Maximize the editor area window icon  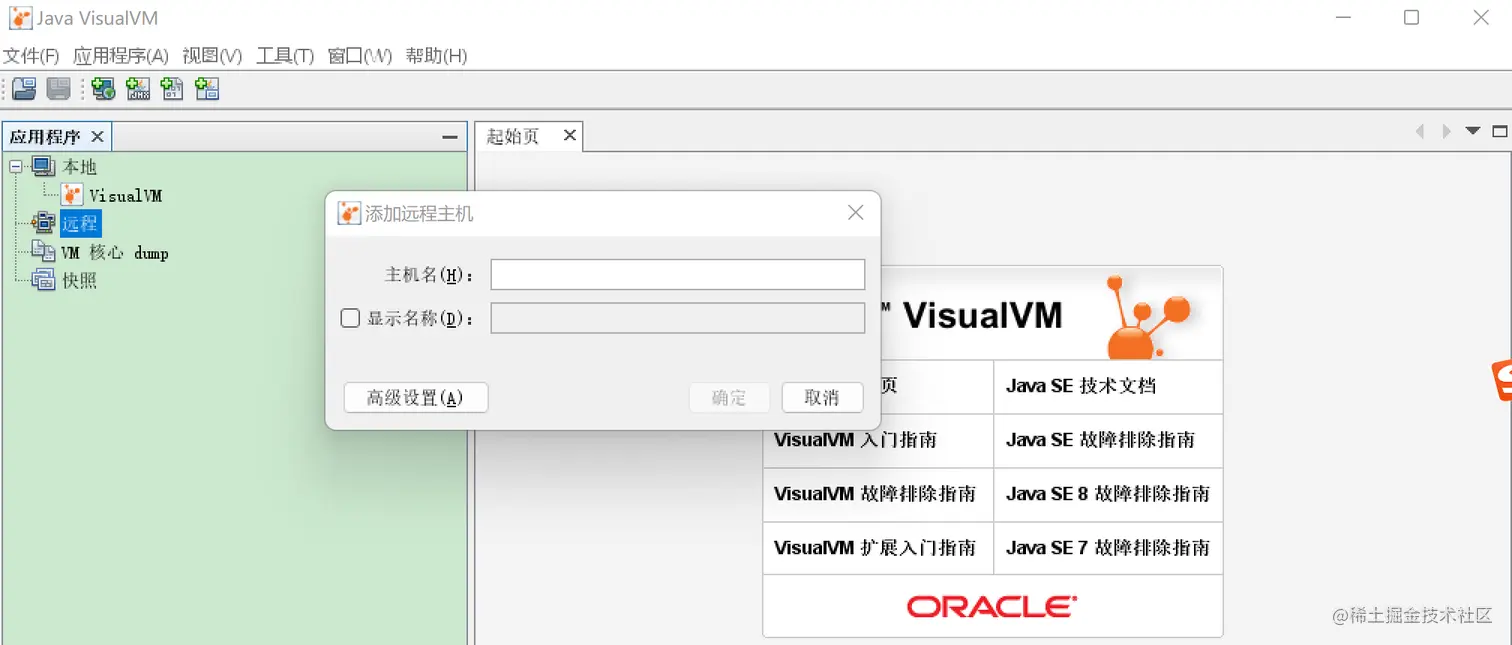click(x=1500, y=131)
